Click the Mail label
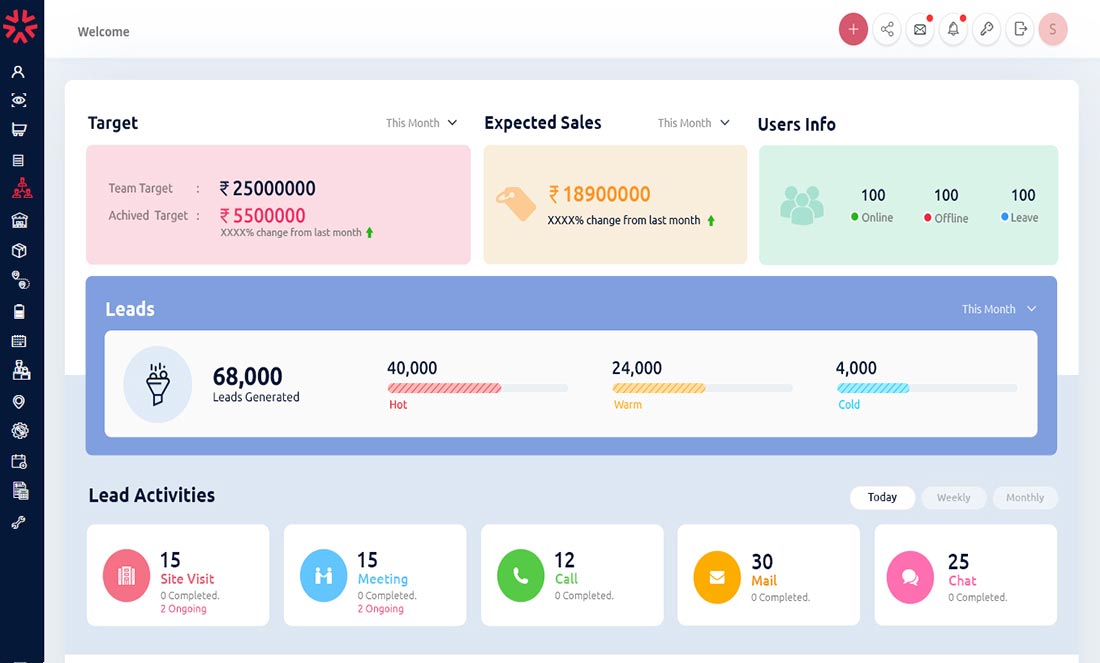 point(764,581)
